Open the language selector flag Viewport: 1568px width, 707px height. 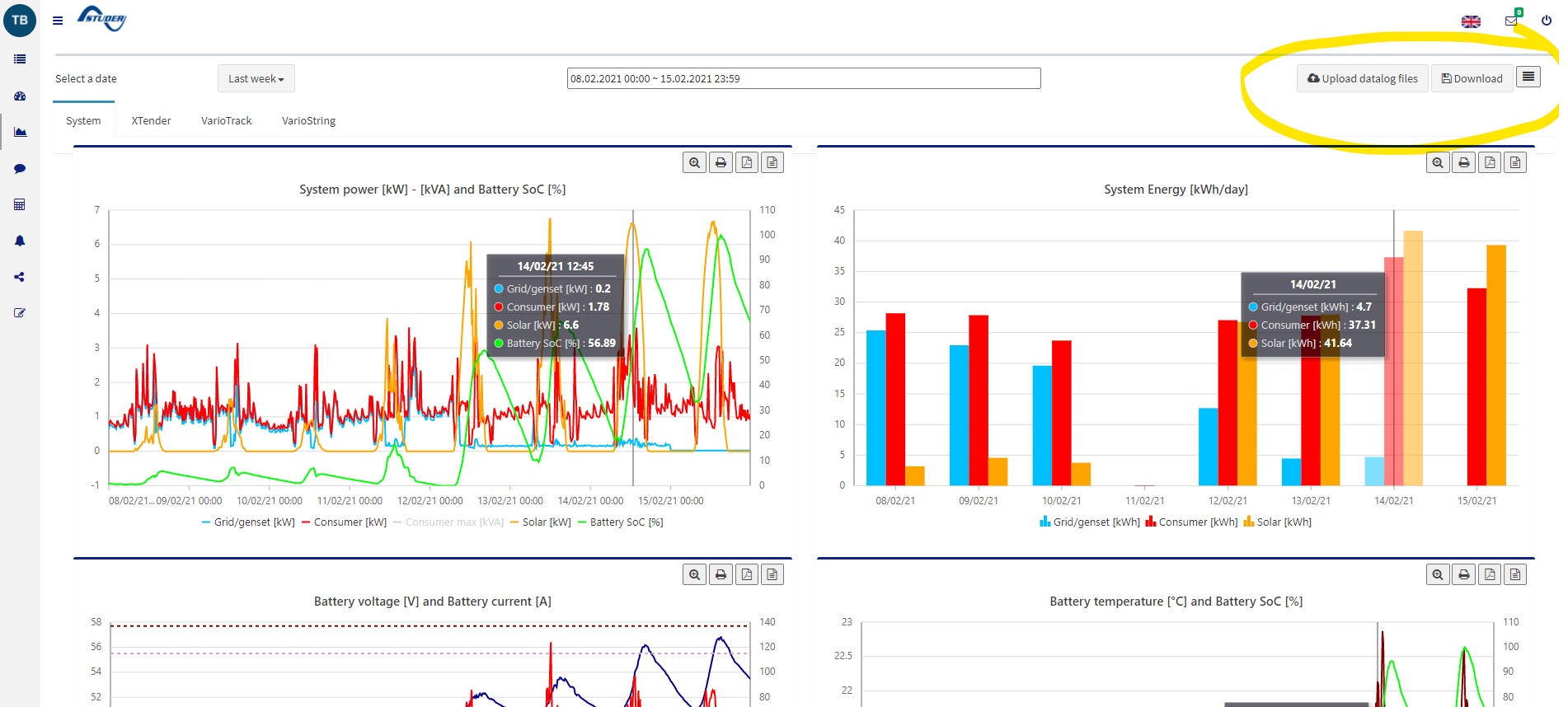(x=1471, y=21)
